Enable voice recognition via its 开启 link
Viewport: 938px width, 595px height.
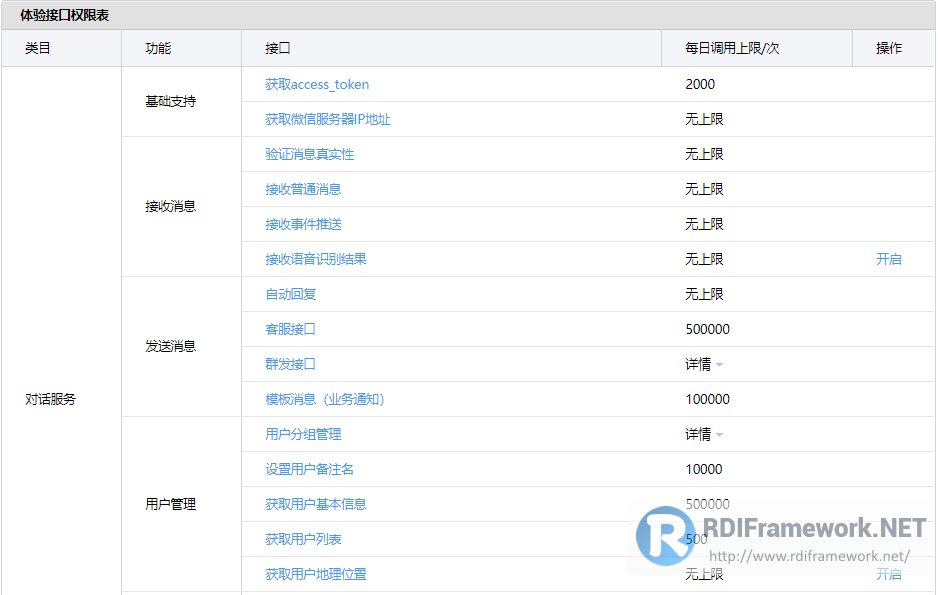[888, 260]
